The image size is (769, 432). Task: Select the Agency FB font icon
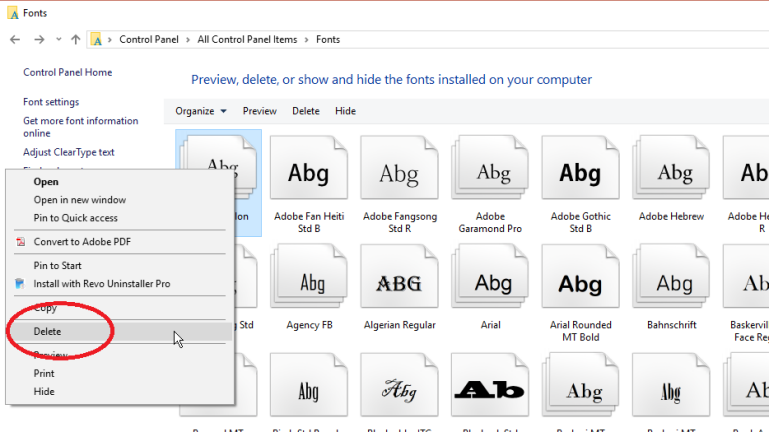[x=308, y=277]
